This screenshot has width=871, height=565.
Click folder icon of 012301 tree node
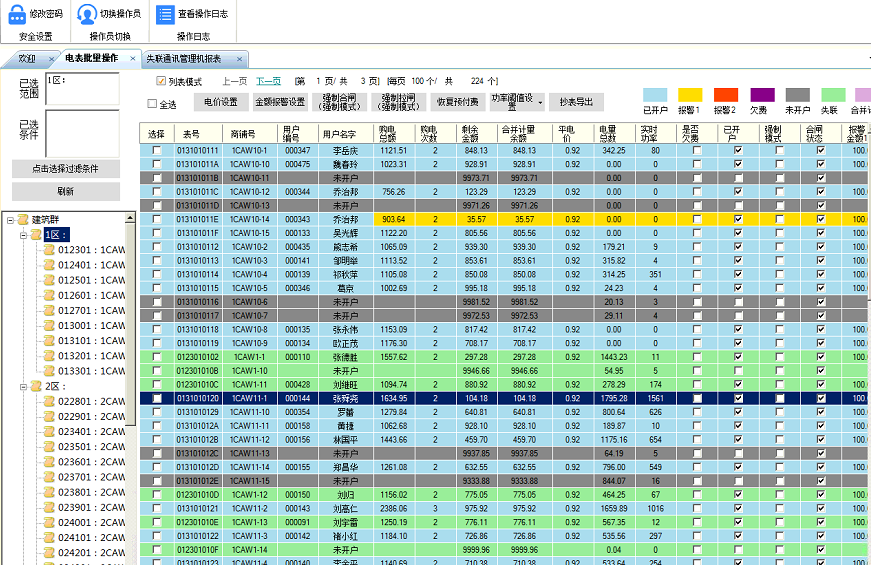pos(49,250)
